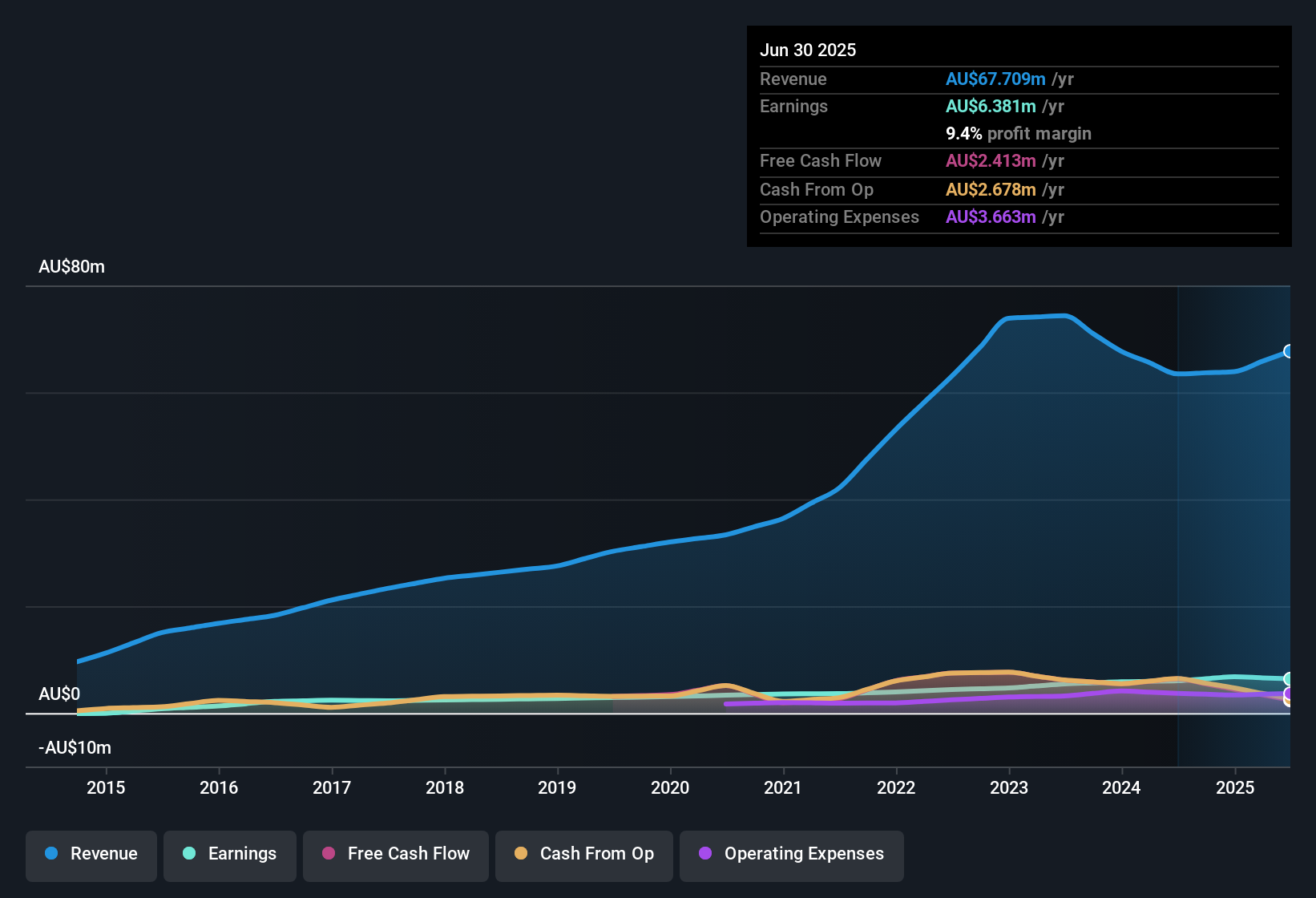Click the orange Cash From Op legend dot
This screenshot has width=1316, height=898.
(521, 853)
